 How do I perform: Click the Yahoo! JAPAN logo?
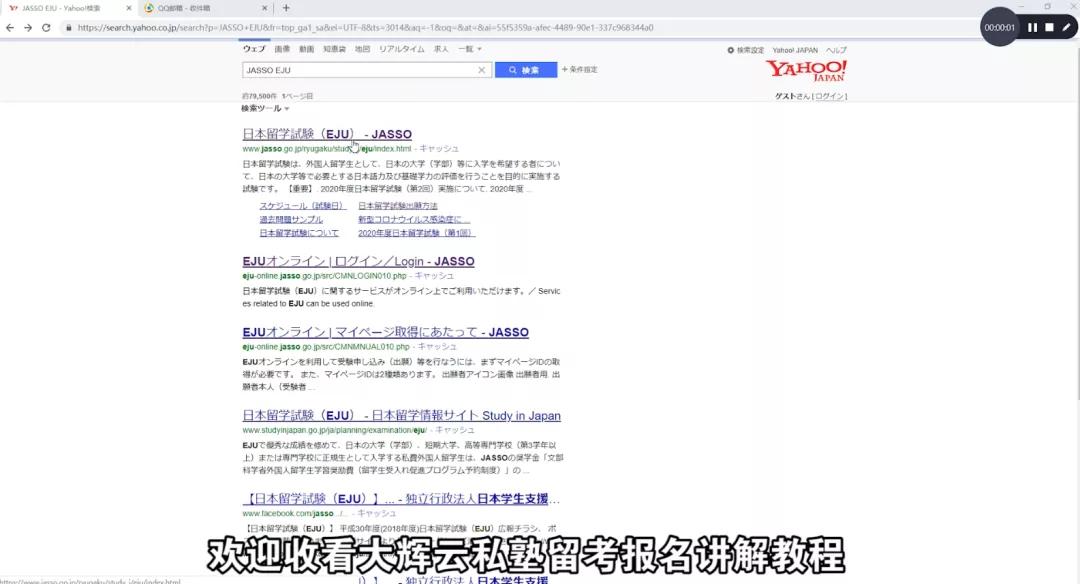click(x=806, y=70)
